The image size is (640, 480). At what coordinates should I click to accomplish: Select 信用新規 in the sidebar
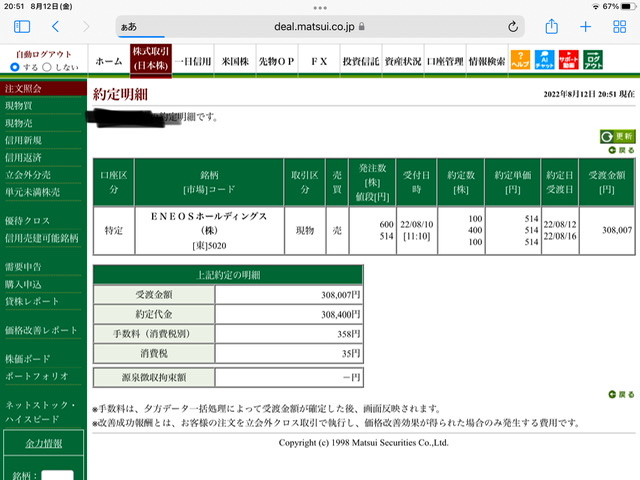pyautogui.click(x=23, y=140)
